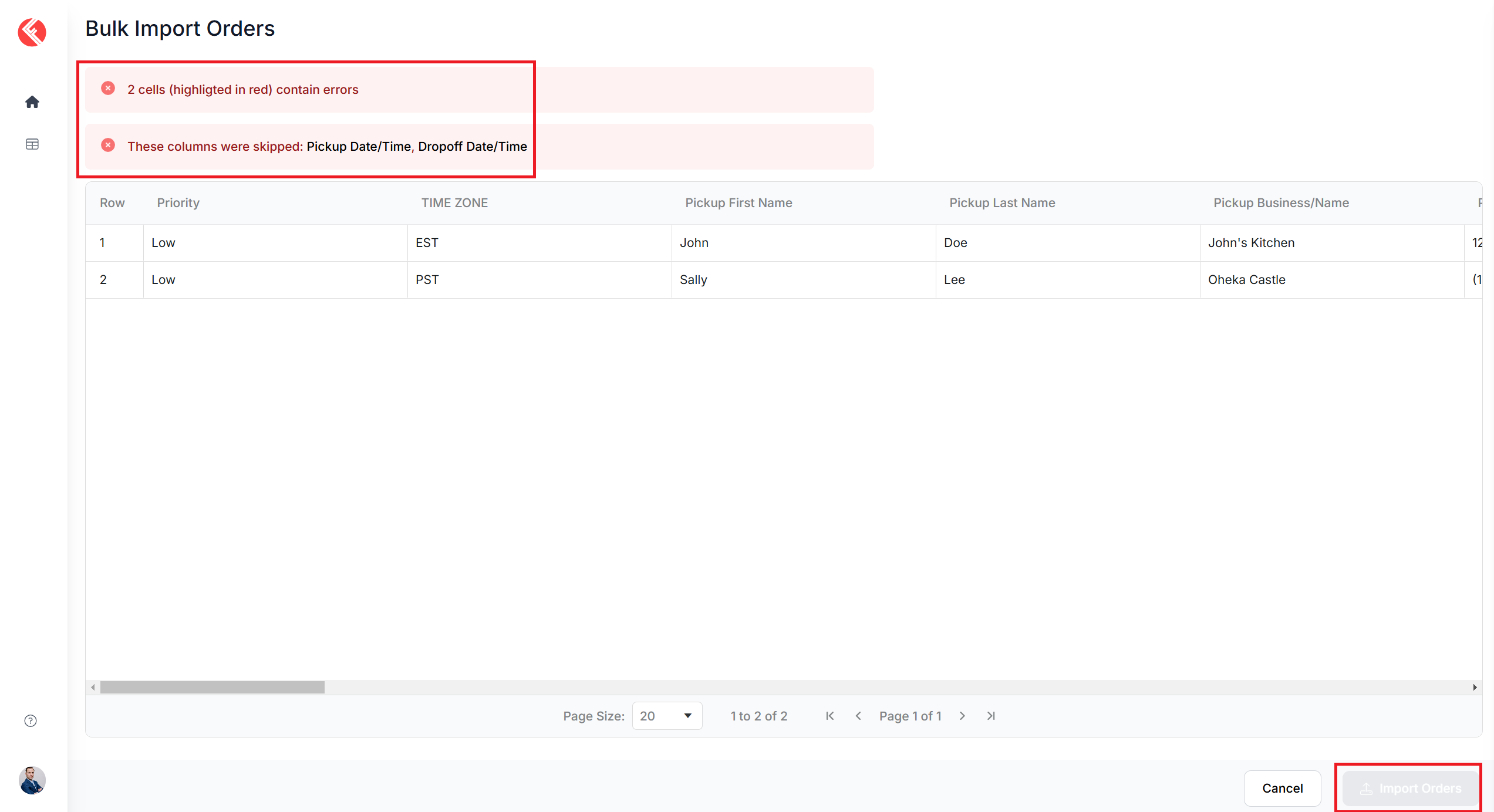Viewport: 1494px width, 812px height.
Task: Open the Page Size dropdown
Action: [x=667, y=716]
